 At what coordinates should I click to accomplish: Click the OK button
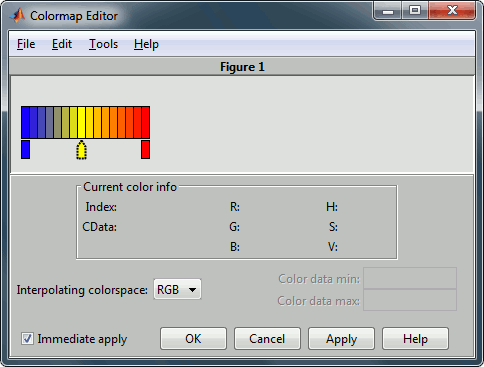(193, 339)
